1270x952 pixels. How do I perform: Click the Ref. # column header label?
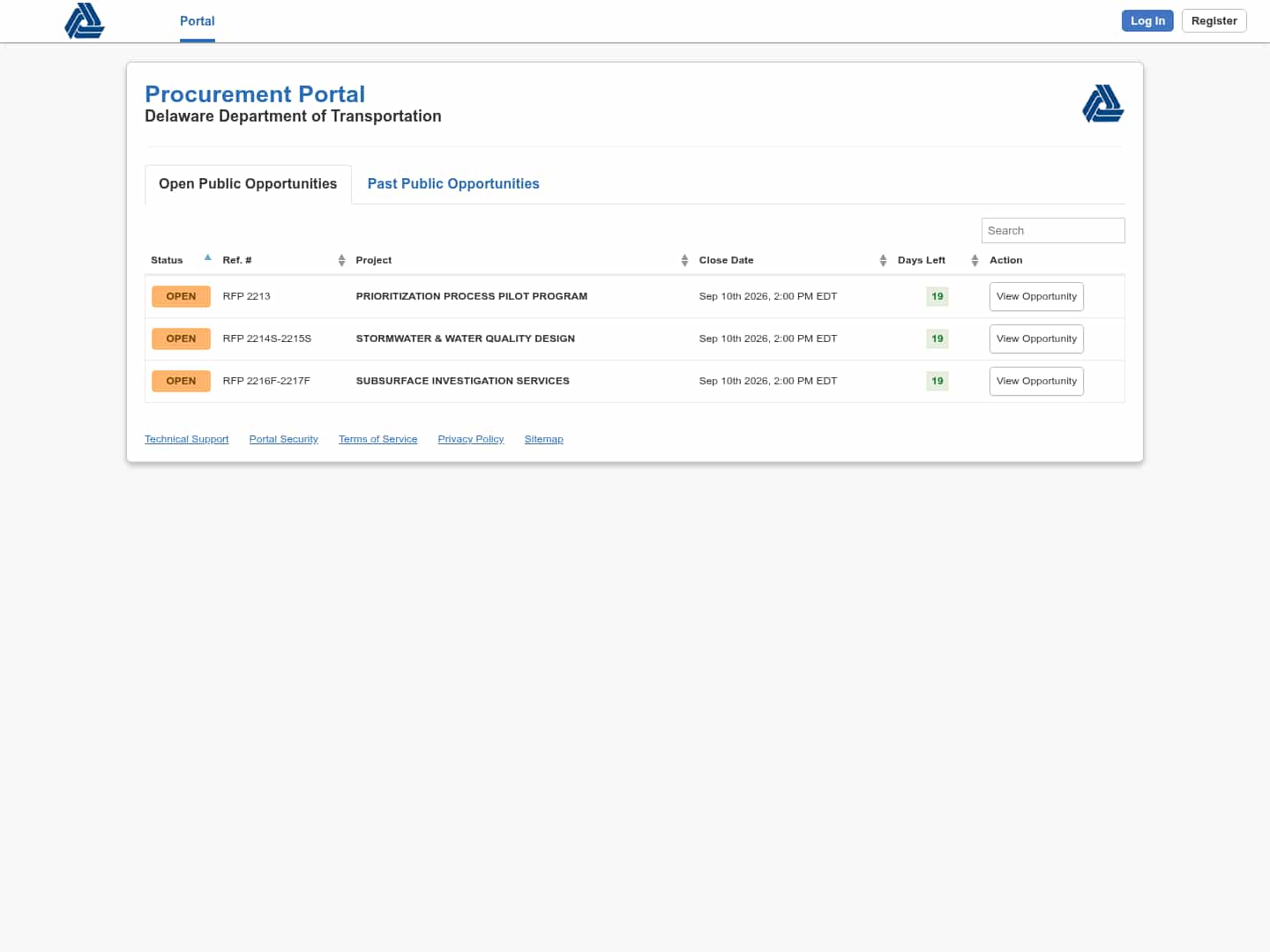(237, 260)
